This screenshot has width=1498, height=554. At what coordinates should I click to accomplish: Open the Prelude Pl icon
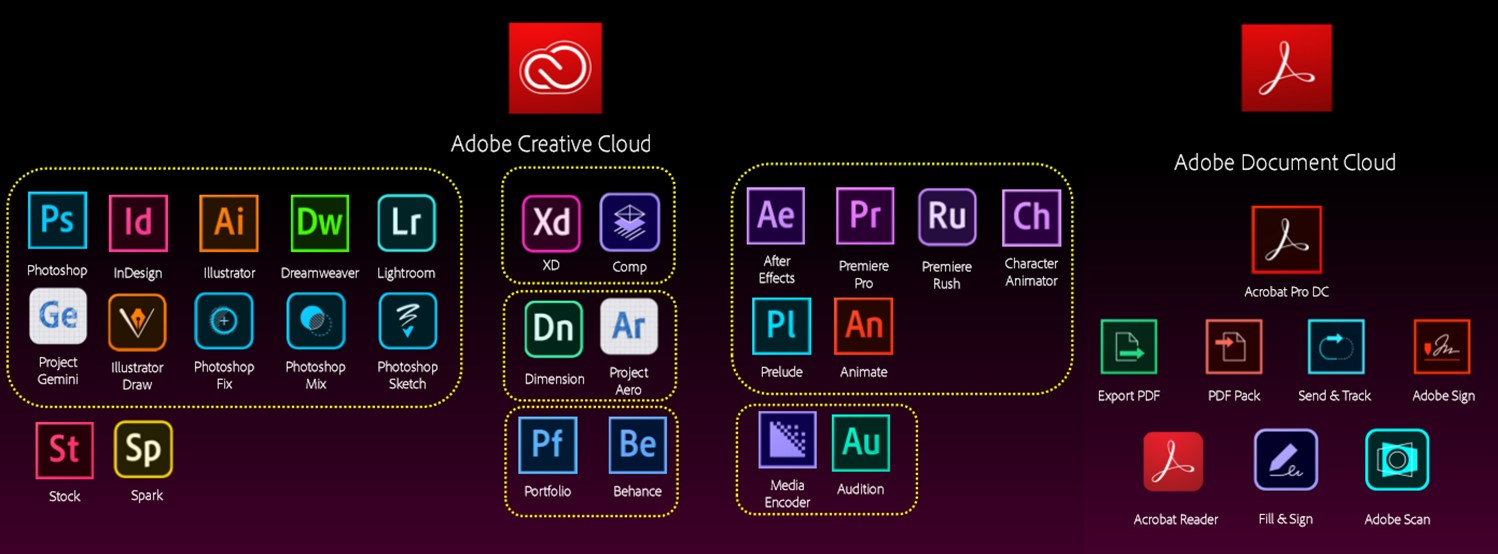point(782,326)
